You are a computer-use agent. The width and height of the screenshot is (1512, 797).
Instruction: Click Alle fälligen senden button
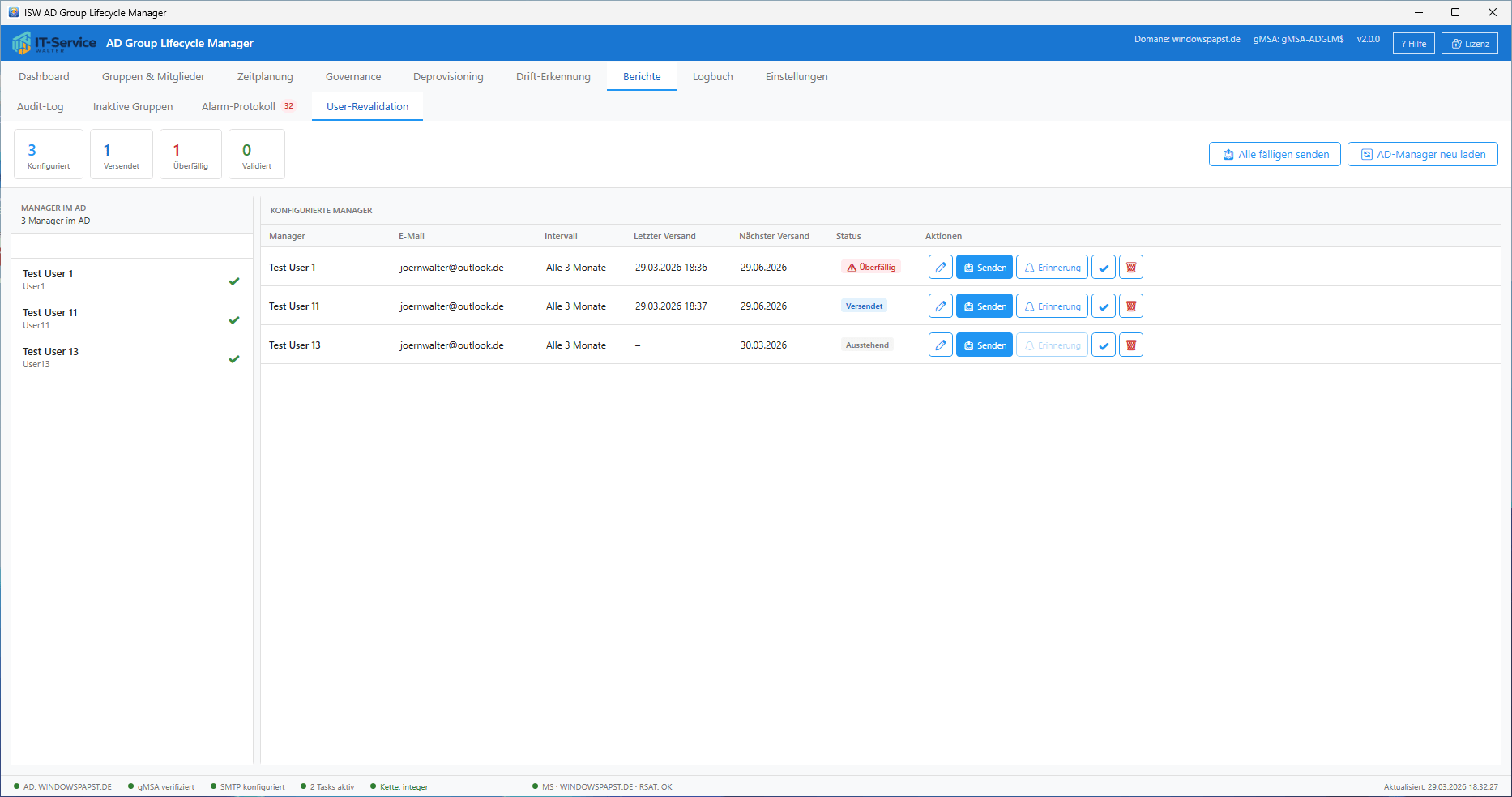(x=1274, y=155)
